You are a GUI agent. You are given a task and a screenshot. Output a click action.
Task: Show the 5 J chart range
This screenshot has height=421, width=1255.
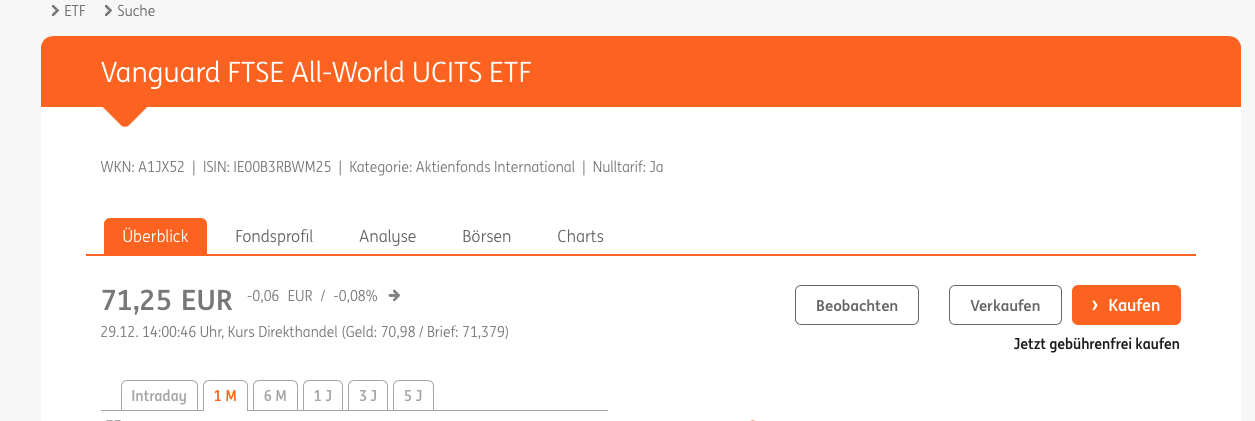(x=413, y=396)
